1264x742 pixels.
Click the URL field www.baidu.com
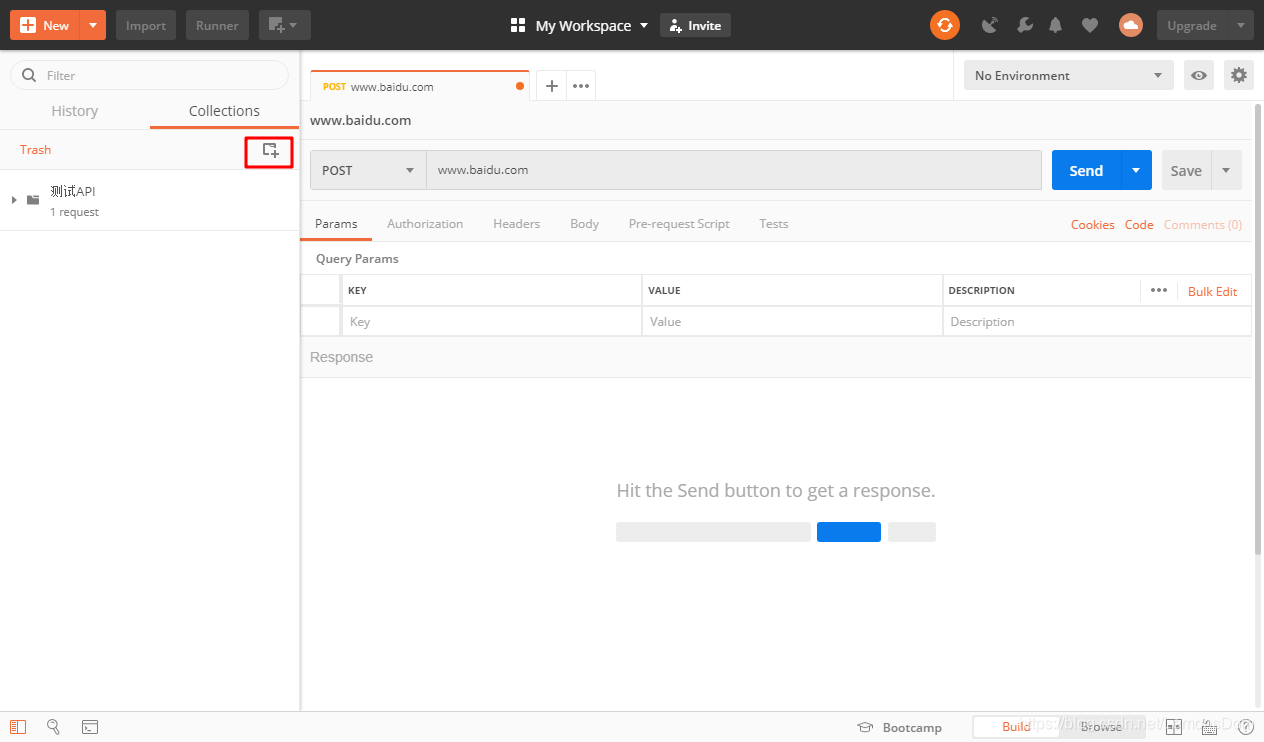click(x=734, y=170)
